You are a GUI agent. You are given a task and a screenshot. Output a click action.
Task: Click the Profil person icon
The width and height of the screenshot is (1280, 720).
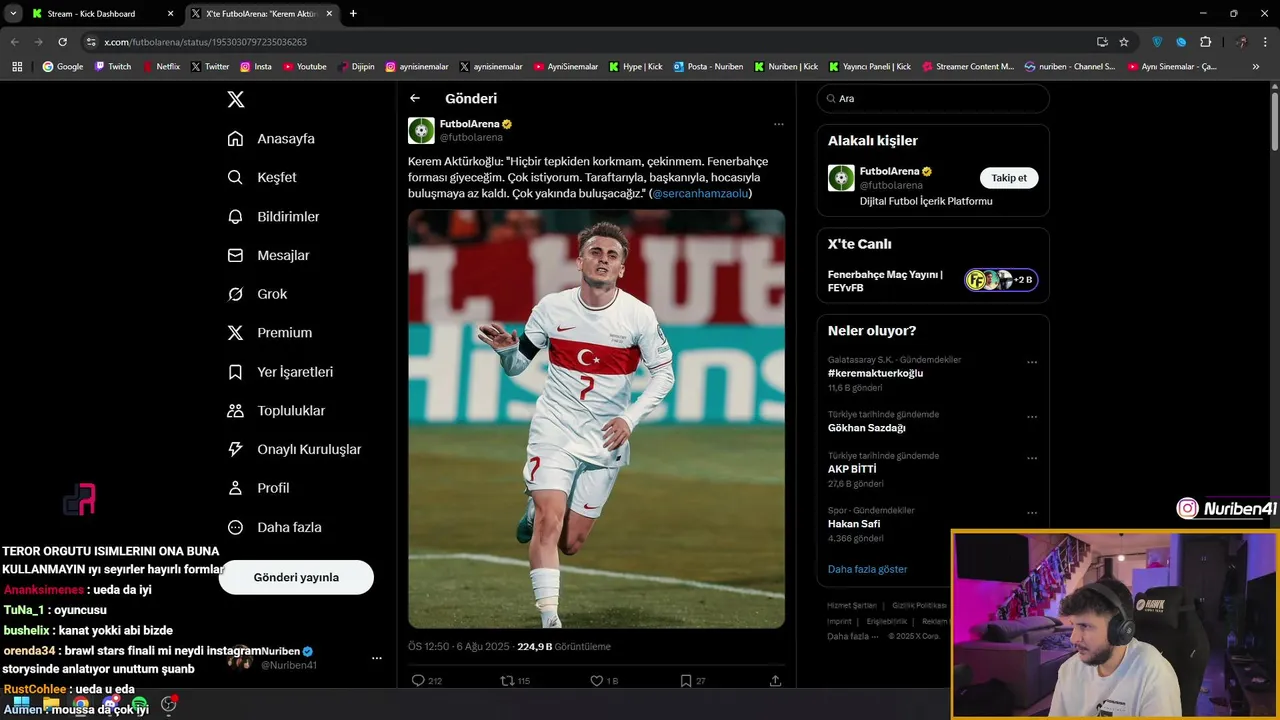click(235, 488)
